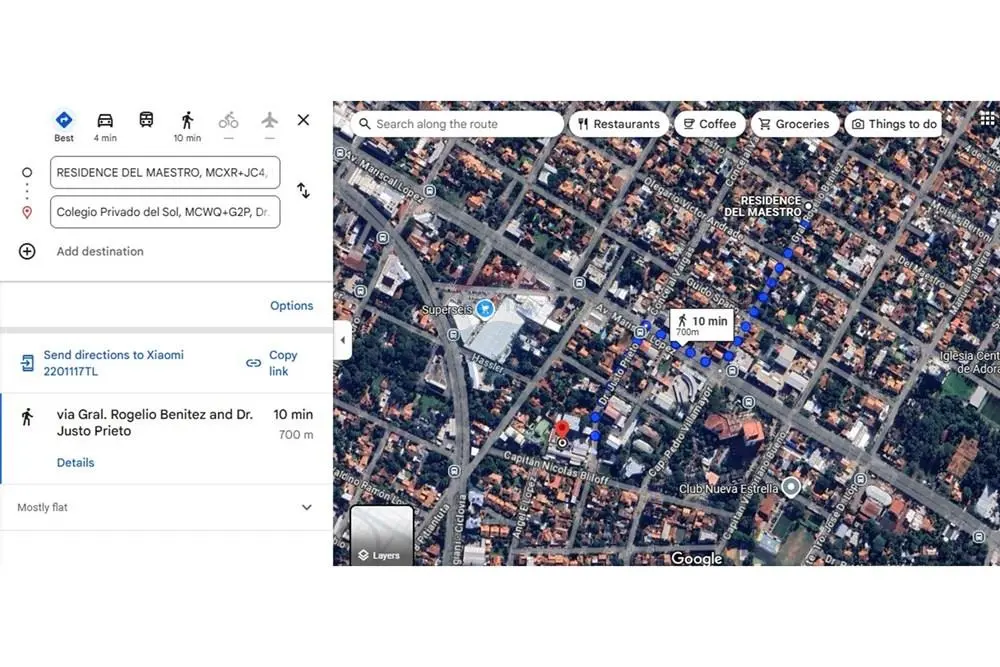Viewport: 1000px width, 667px height.
Task: Select the Best travel mode icon
Action: pos(64,121)
